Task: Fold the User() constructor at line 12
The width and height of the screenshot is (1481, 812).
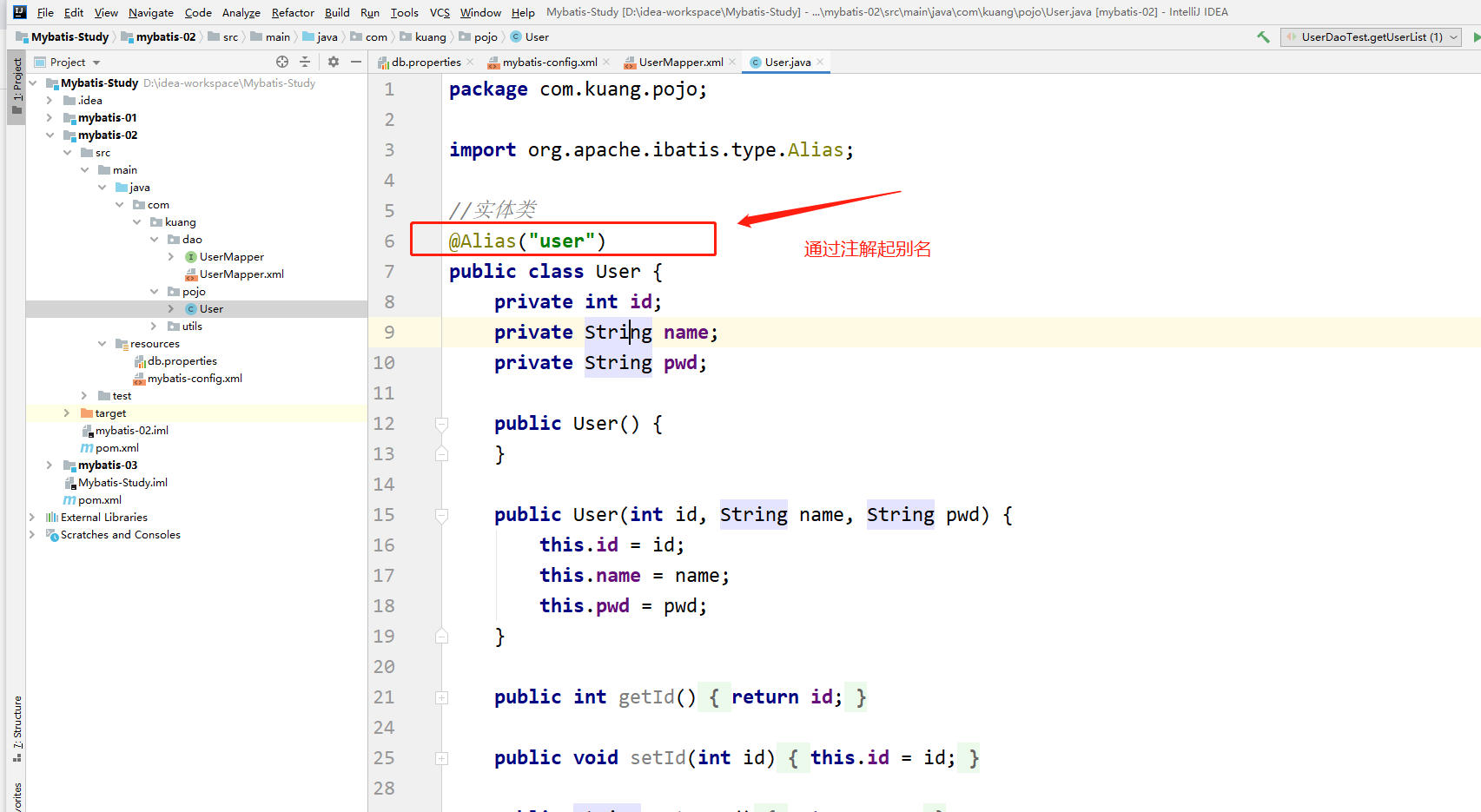Action: point(441,424)
